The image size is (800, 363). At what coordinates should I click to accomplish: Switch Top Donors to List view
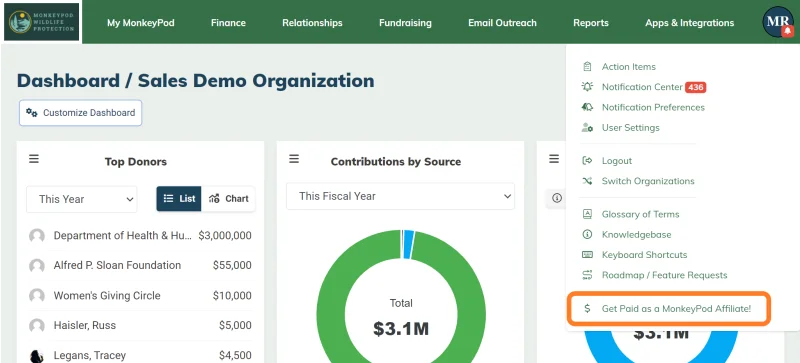[x=179, y=199]
